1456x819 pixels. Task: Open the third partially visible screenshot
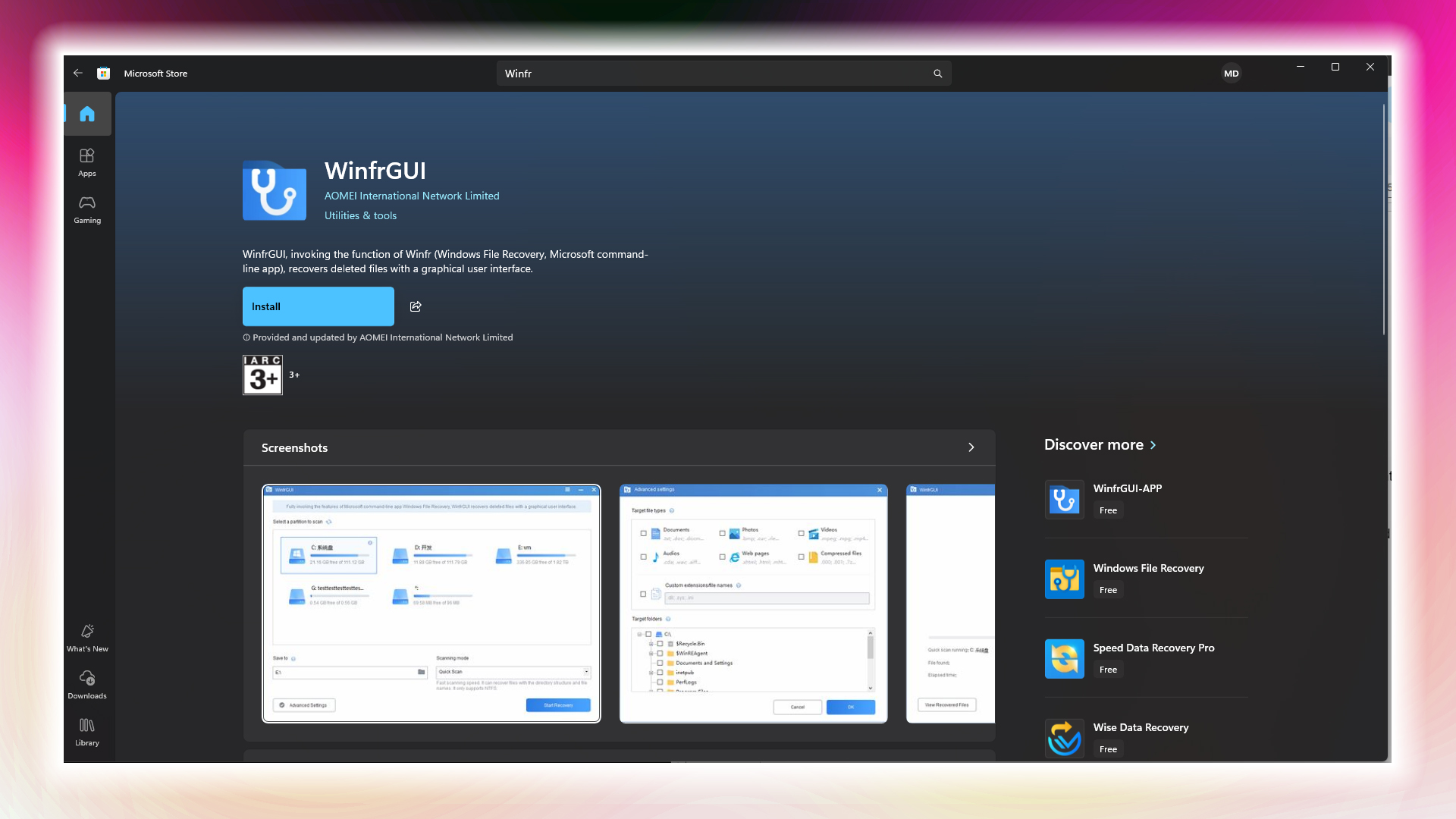(x=951, y=604)
